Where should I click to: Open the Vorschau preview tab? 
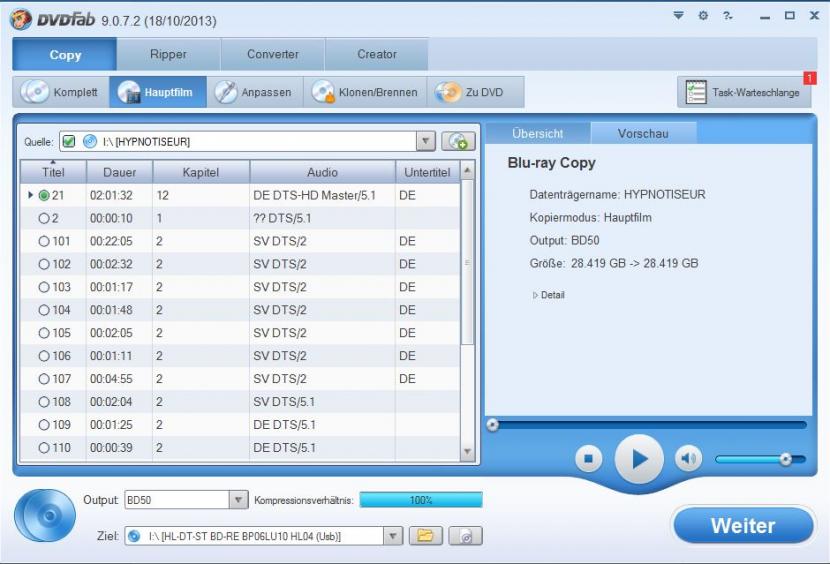[x=643, y=133]
